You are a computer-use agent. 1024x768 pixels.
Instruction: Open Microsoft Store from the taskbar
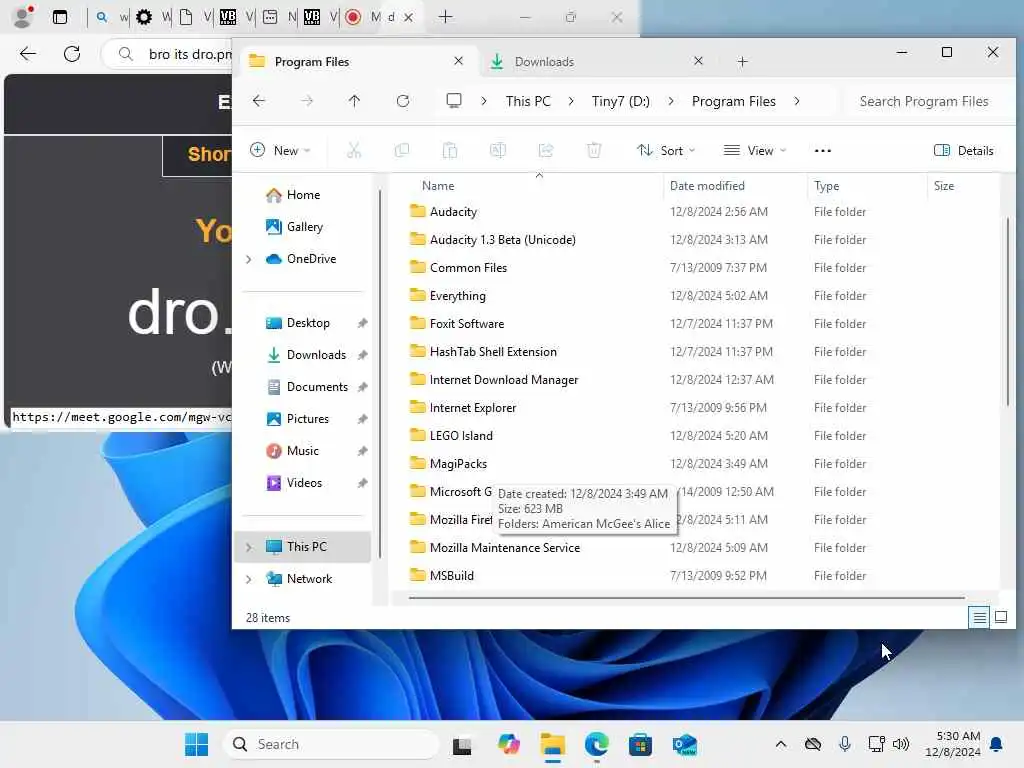click(x=640, y=744)
